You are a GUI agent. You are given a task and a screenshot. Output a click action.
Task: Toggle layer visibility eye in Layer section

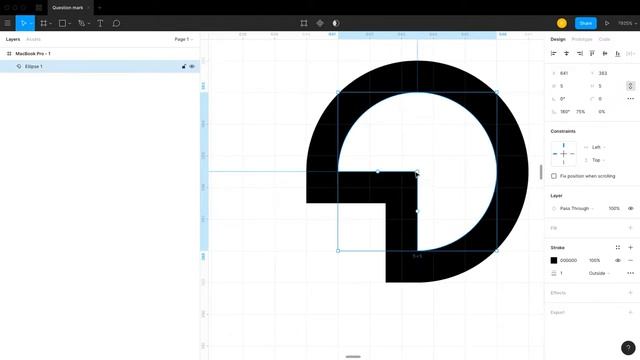[630, 209]
